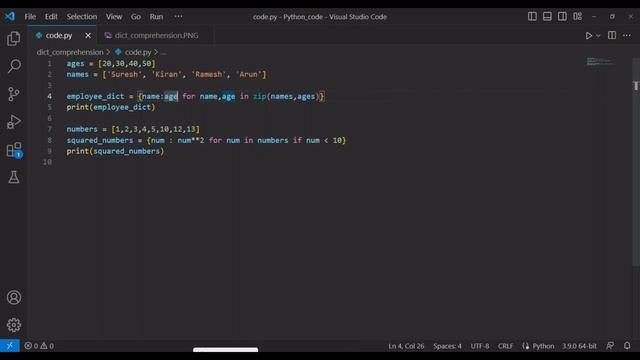Open the Search view
640x360 pixels.
pos(13,66)
